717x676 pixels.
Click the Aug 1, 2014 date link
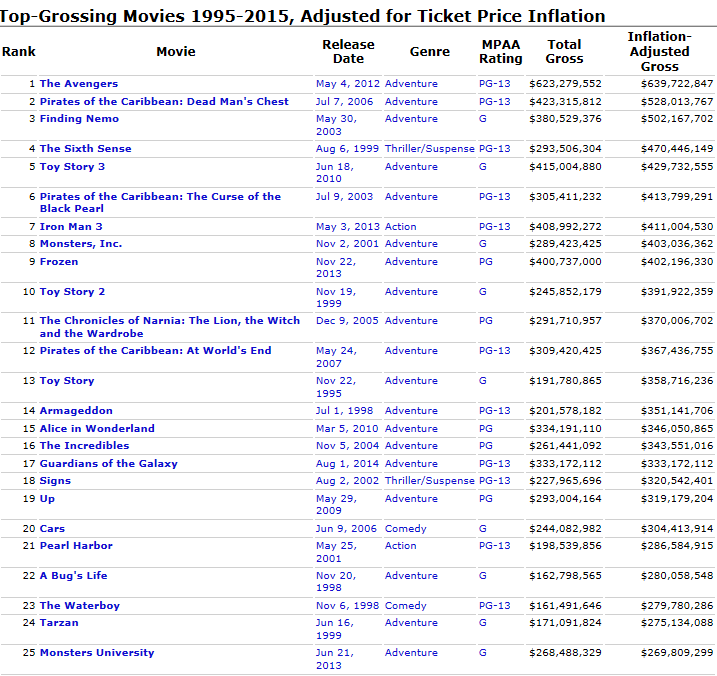(348, 464)
